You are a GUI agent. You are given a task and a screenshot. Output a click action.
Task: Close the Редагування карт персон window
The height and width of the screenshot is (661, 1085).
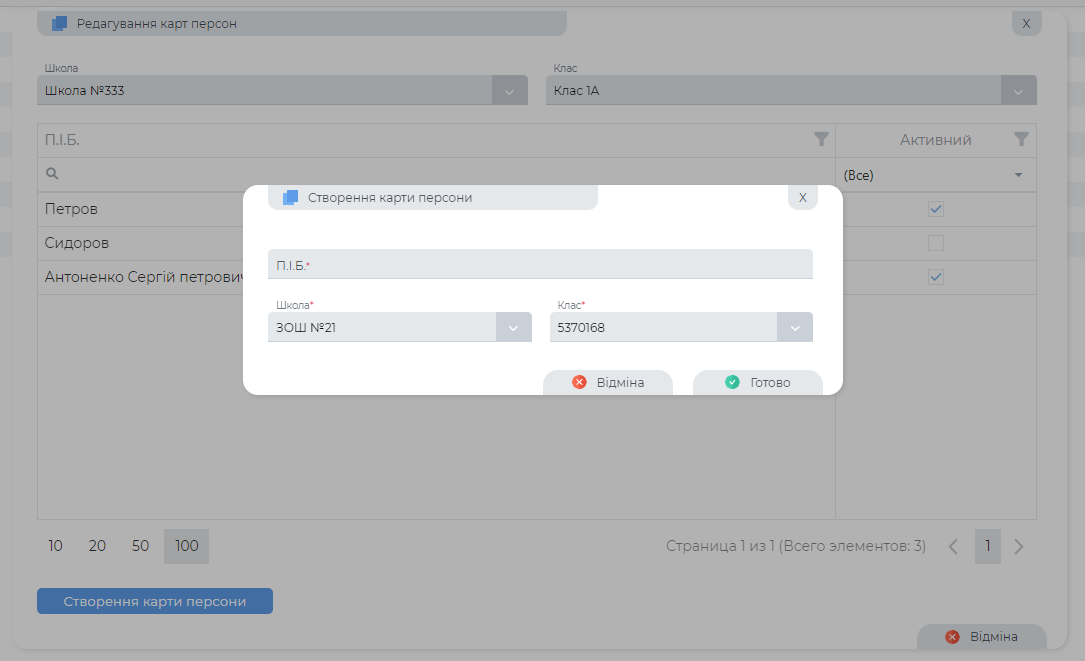tap(1026, 23)
